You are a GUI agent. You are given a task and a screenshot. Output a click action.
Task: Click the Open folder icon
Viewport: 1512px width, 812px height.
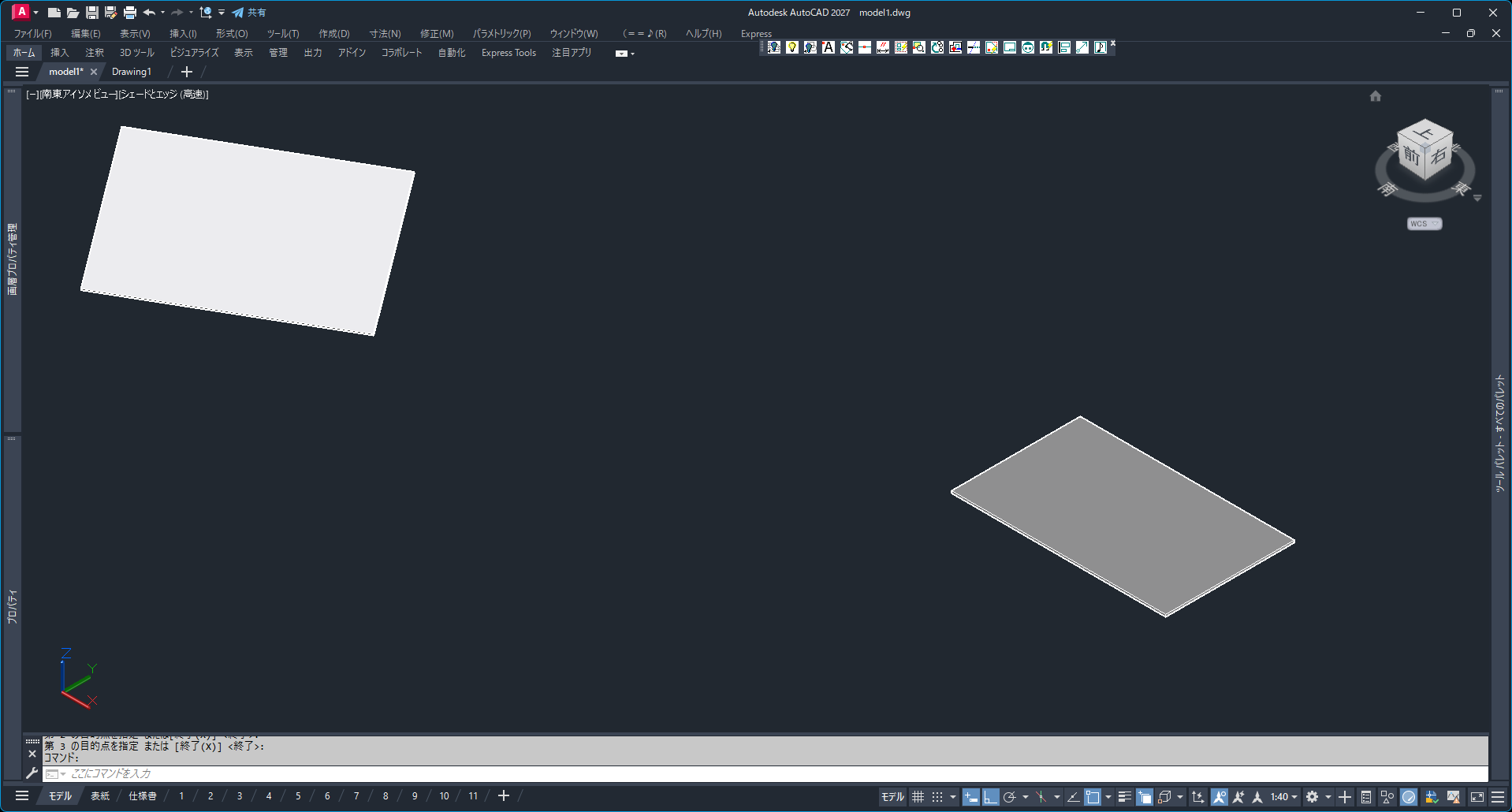point(73,13)
